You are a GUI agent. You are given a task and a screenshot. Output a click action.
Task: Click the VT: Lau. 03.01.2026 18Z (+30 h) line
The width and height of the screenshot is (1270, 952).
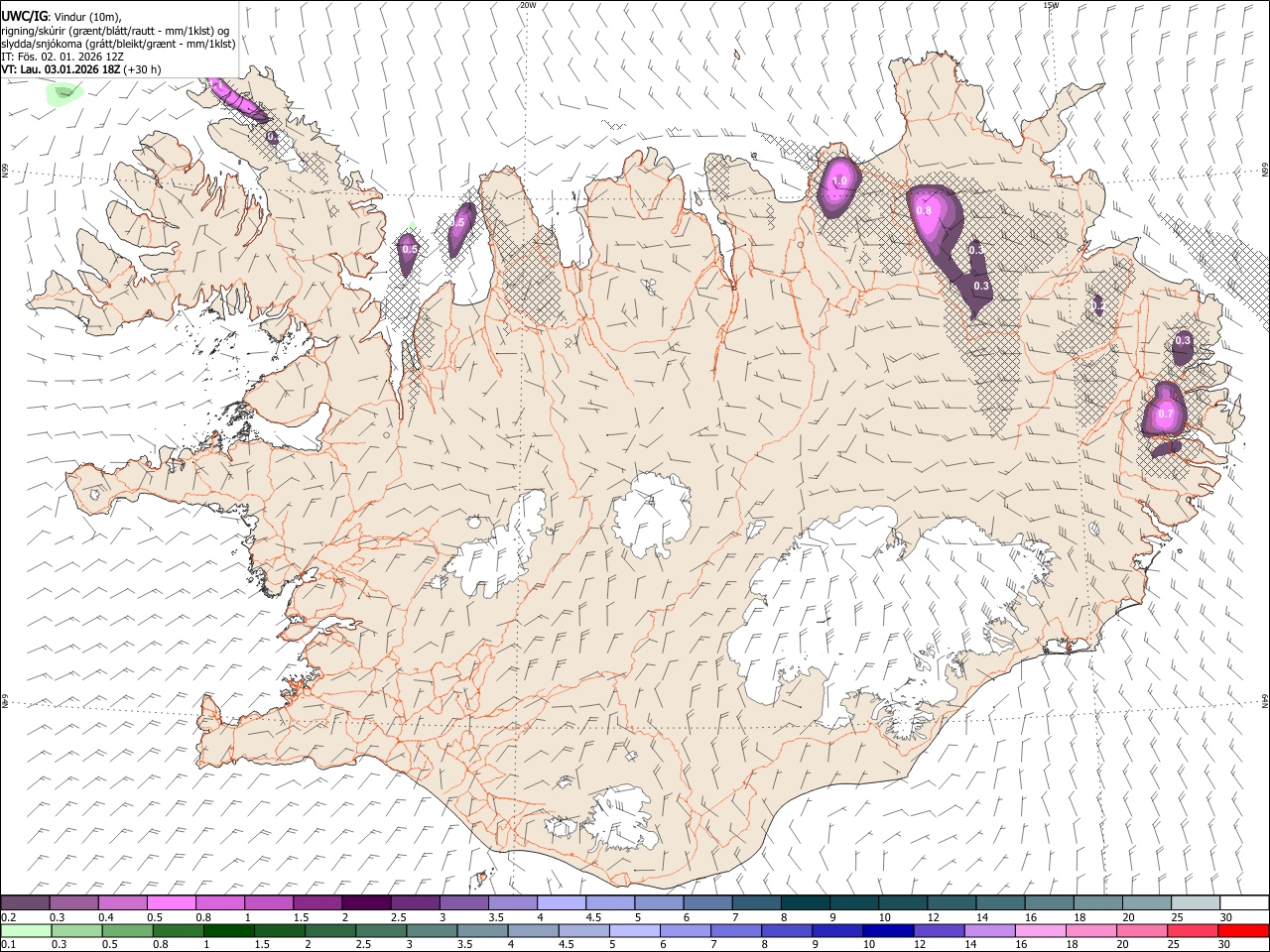click(81, 69)
